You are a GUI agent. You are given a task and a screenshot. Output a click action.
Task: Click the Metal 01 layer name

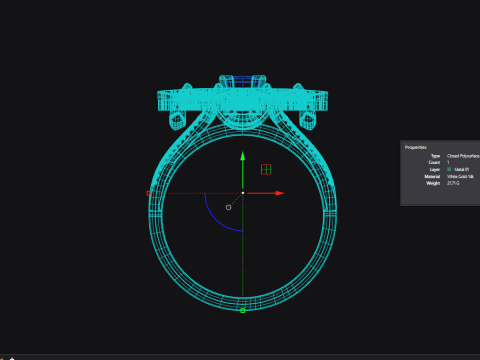tap(462, 169)
